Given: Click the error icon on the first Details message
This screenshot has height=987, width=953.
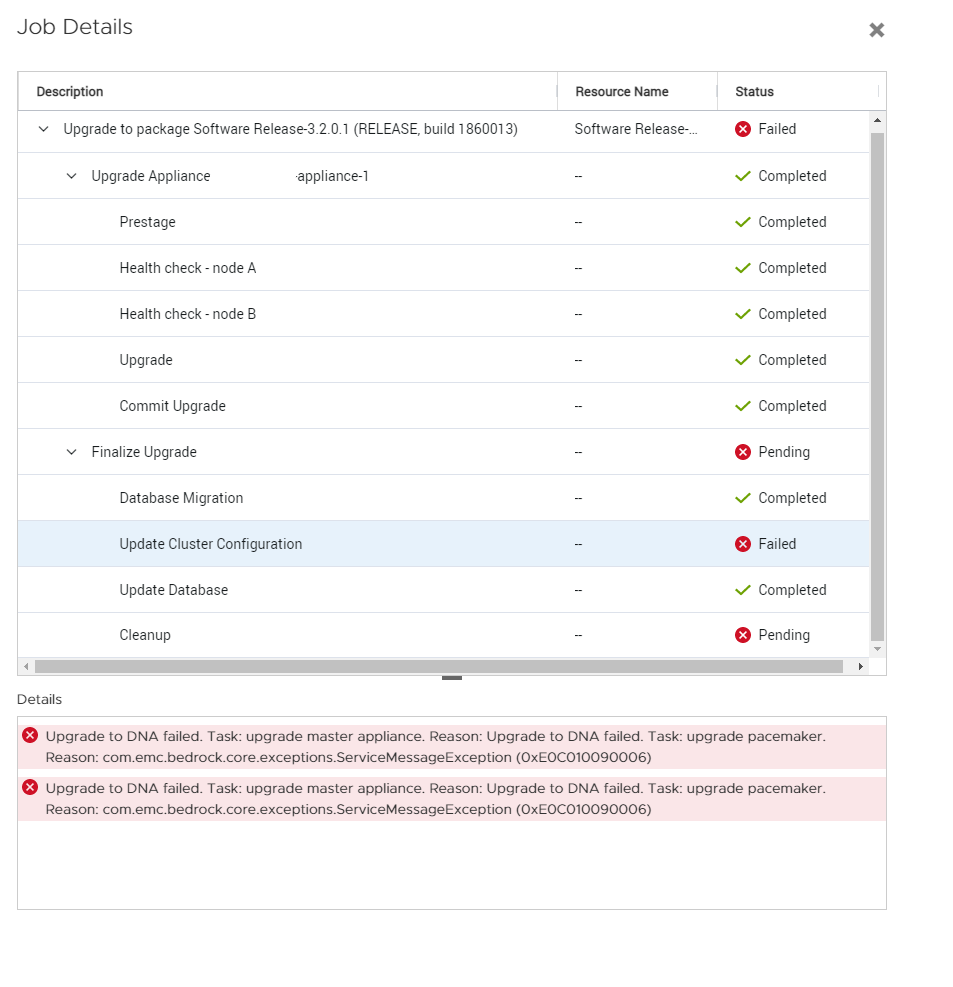Looking at the screenshot, I should [29, 734].
